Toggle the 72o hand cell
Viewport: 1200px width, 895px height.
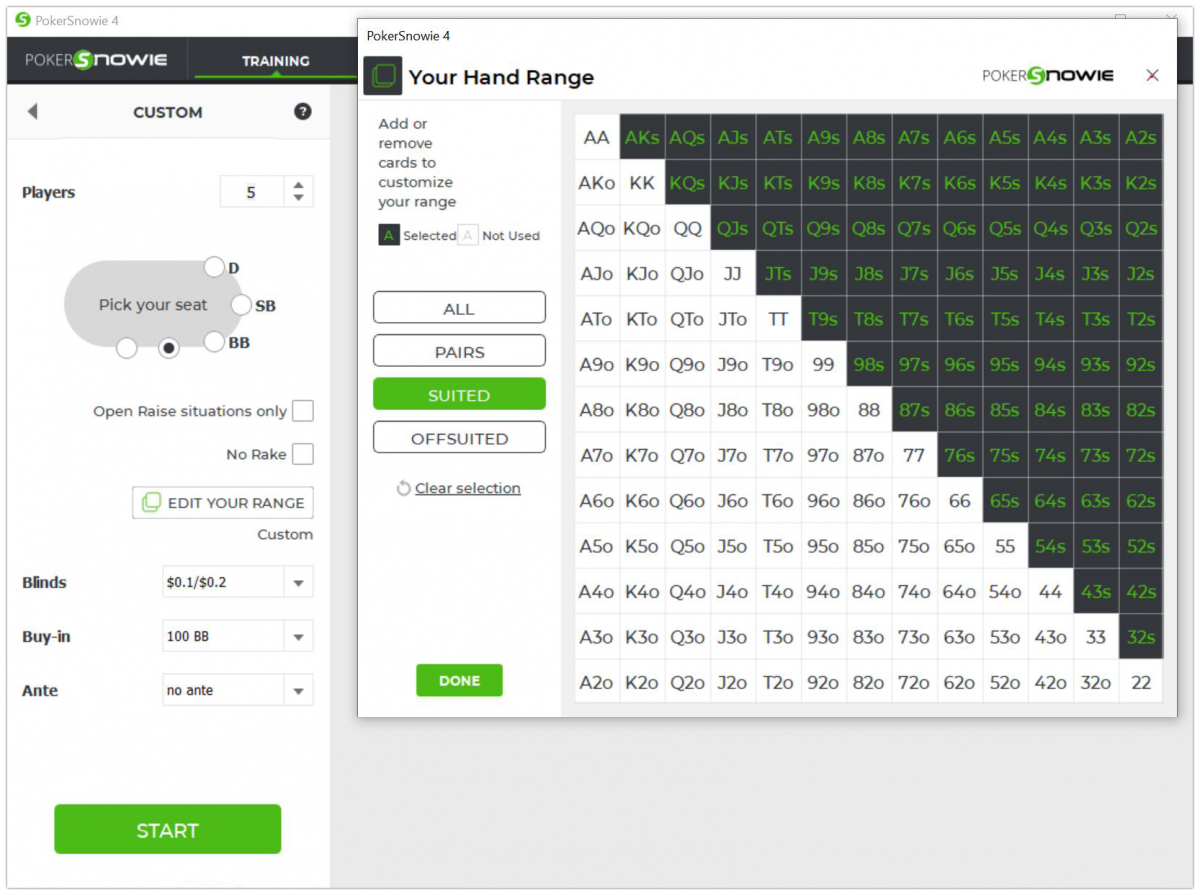914,682
